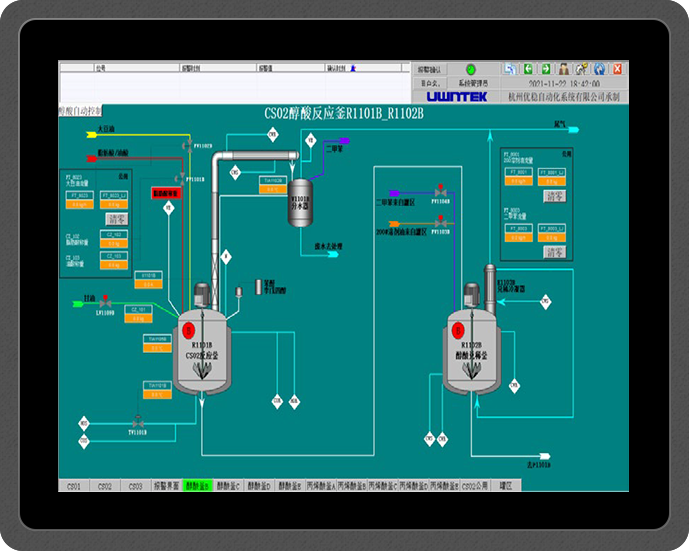Image resolution: width=689 pixels, height=551 pixels.
Task: Click the V1101B water separator vessel
Action: point(301,203)
